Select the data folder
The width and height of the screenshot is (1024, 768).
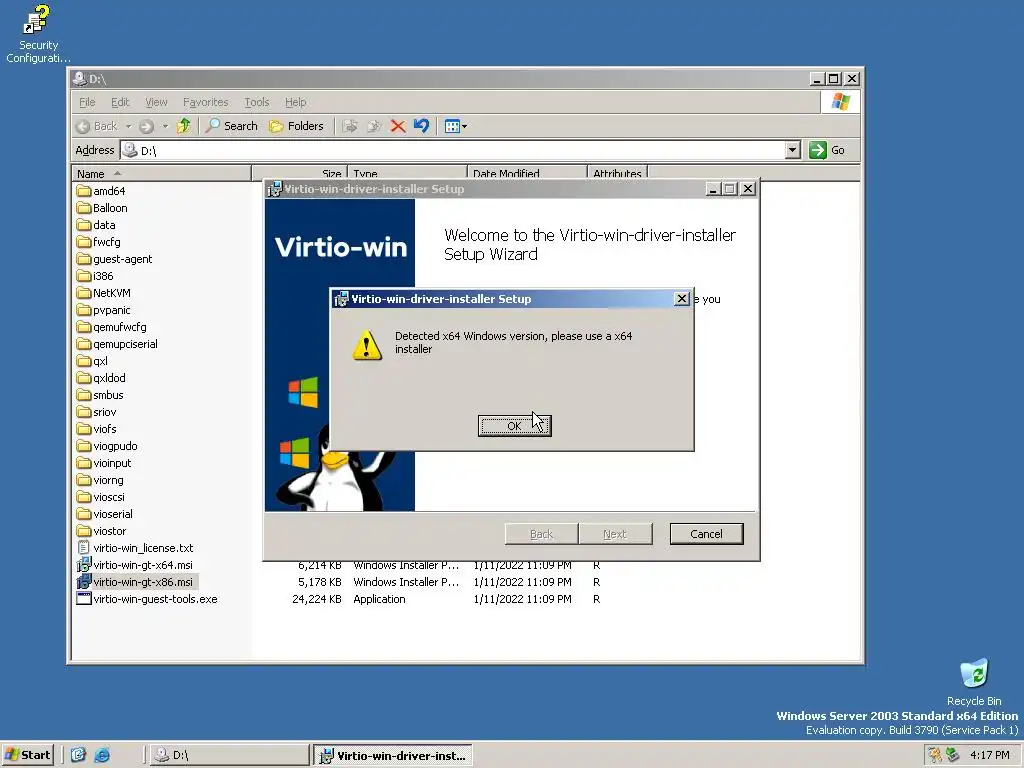(96, 225)
